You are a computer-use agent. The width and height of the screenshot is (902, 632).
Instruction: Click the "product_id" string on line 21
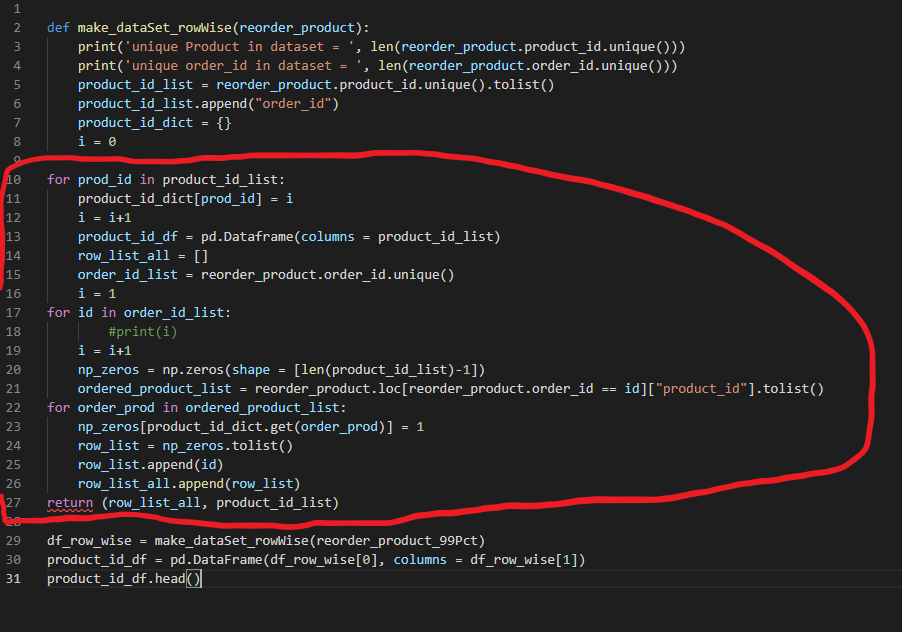(x=701, y=388)
